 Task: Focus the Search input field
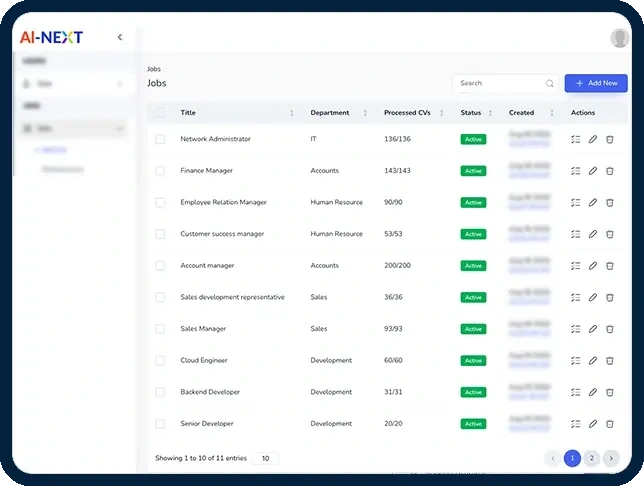(x=505, y=83)
